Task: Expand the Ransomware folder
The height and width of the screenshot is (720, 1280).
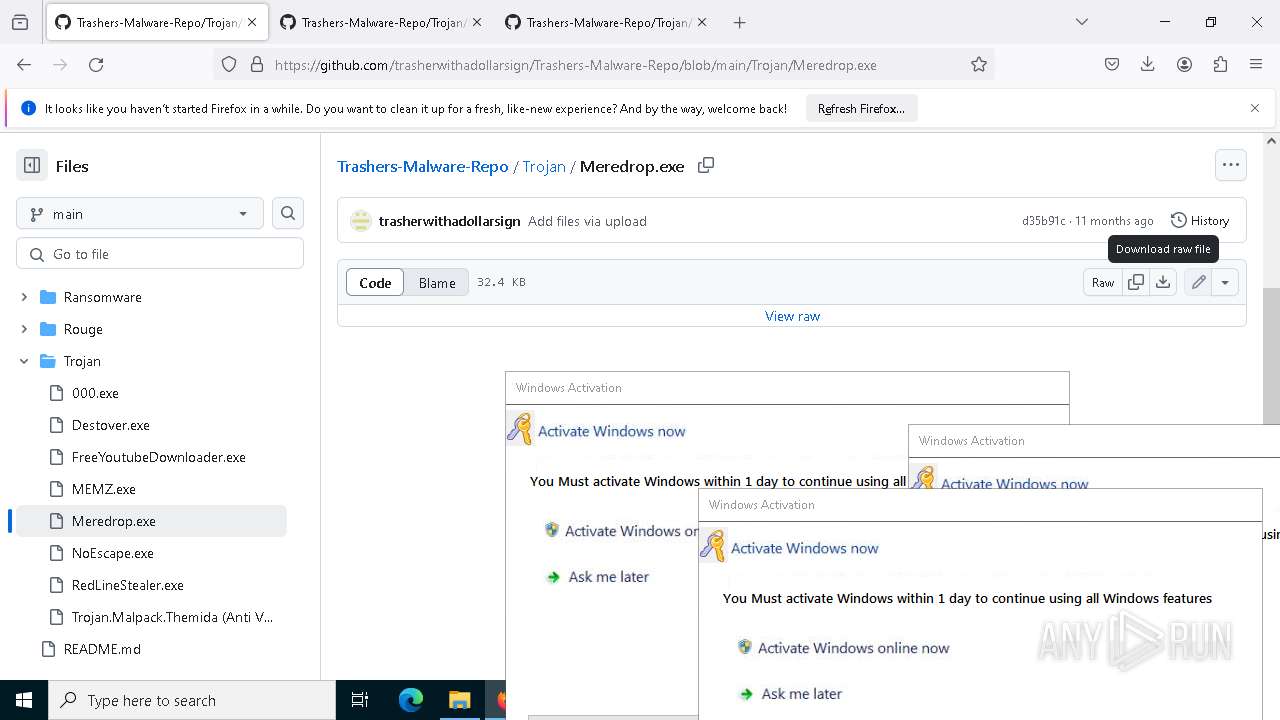Action: point(24,297)
